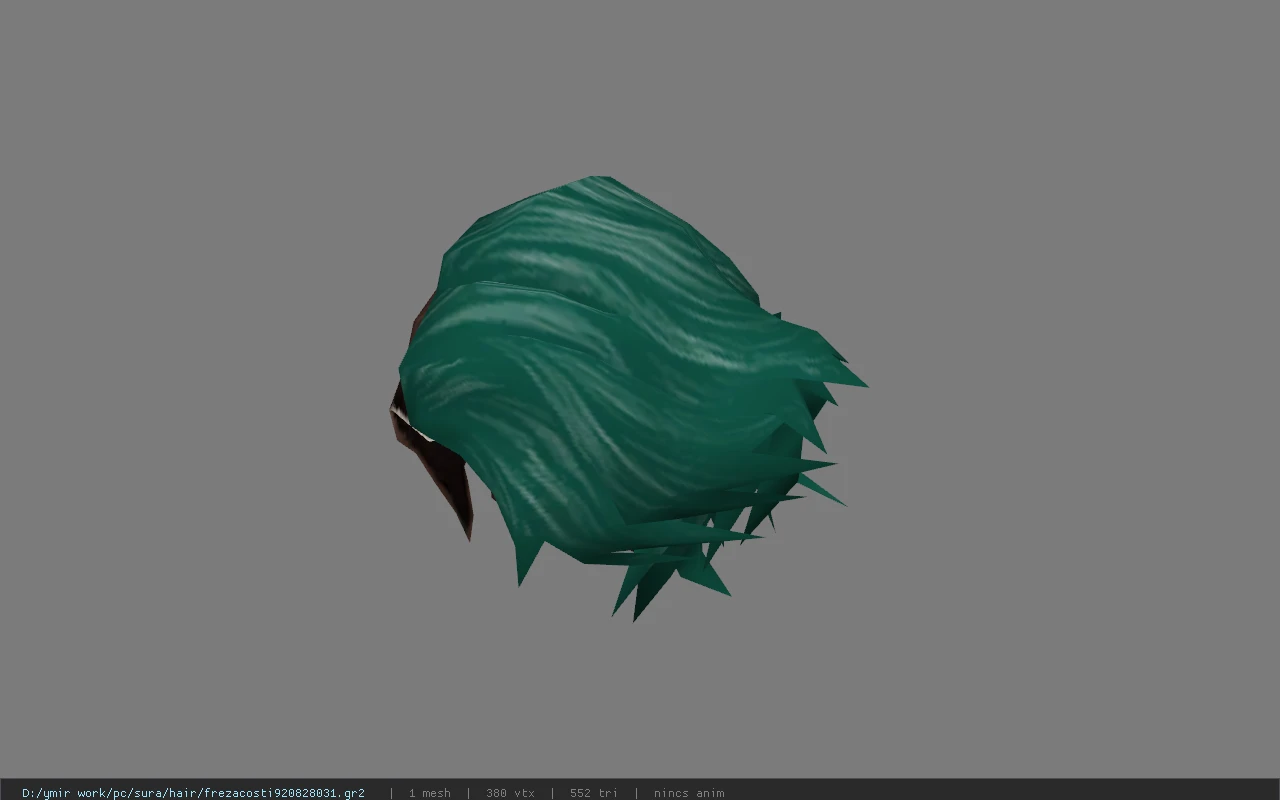The image size is (1280, 800).
Task: Click the "552 tri" triangle count
Action: 594,793
